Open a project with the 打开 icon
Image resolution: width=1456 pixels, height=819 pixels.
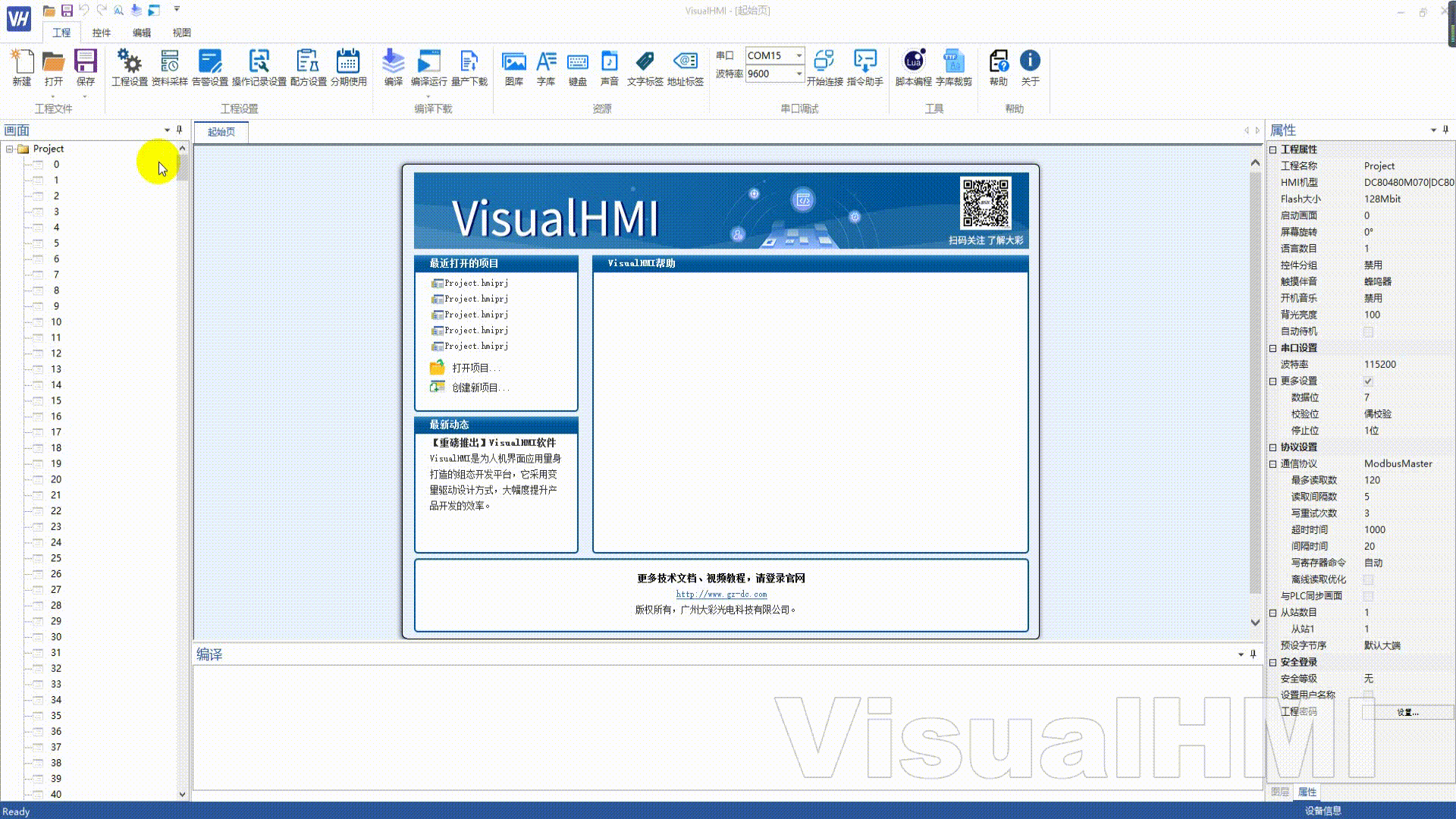[53, 67]
